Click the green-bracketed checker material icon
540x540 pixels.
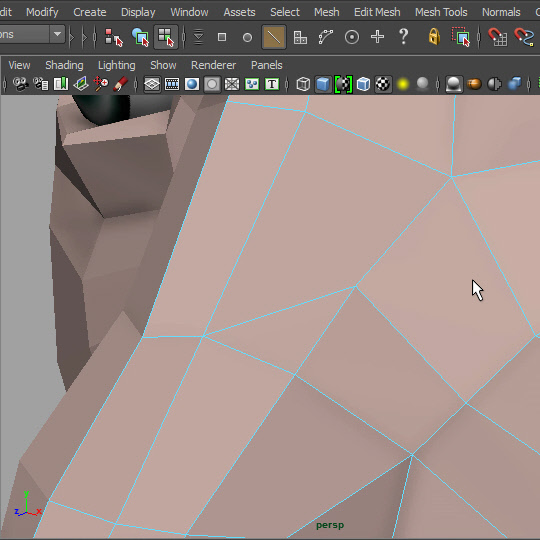343,84
